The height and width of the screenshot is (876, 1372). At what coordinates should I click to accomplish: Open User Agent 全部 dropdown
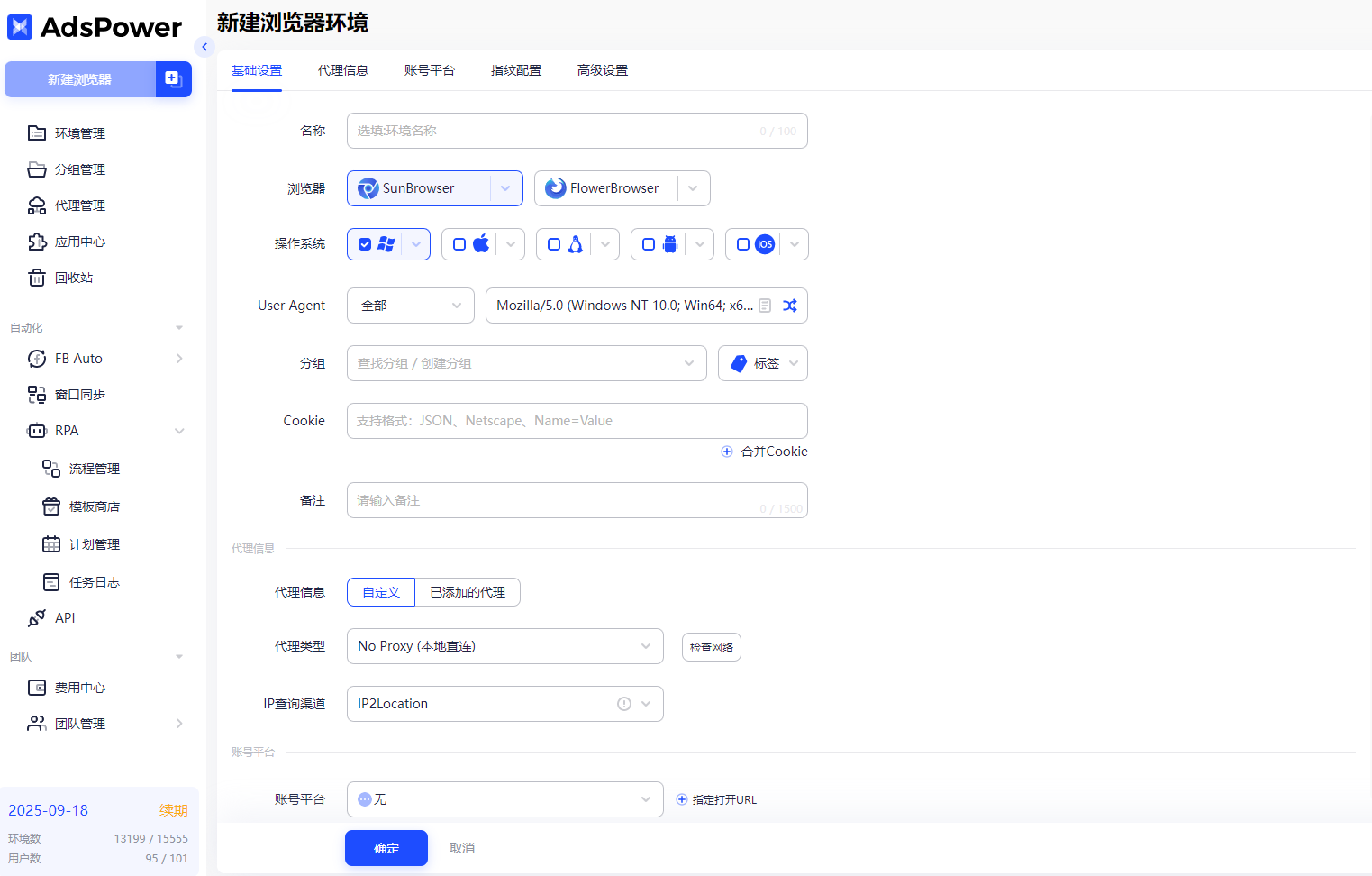(411, 306)
